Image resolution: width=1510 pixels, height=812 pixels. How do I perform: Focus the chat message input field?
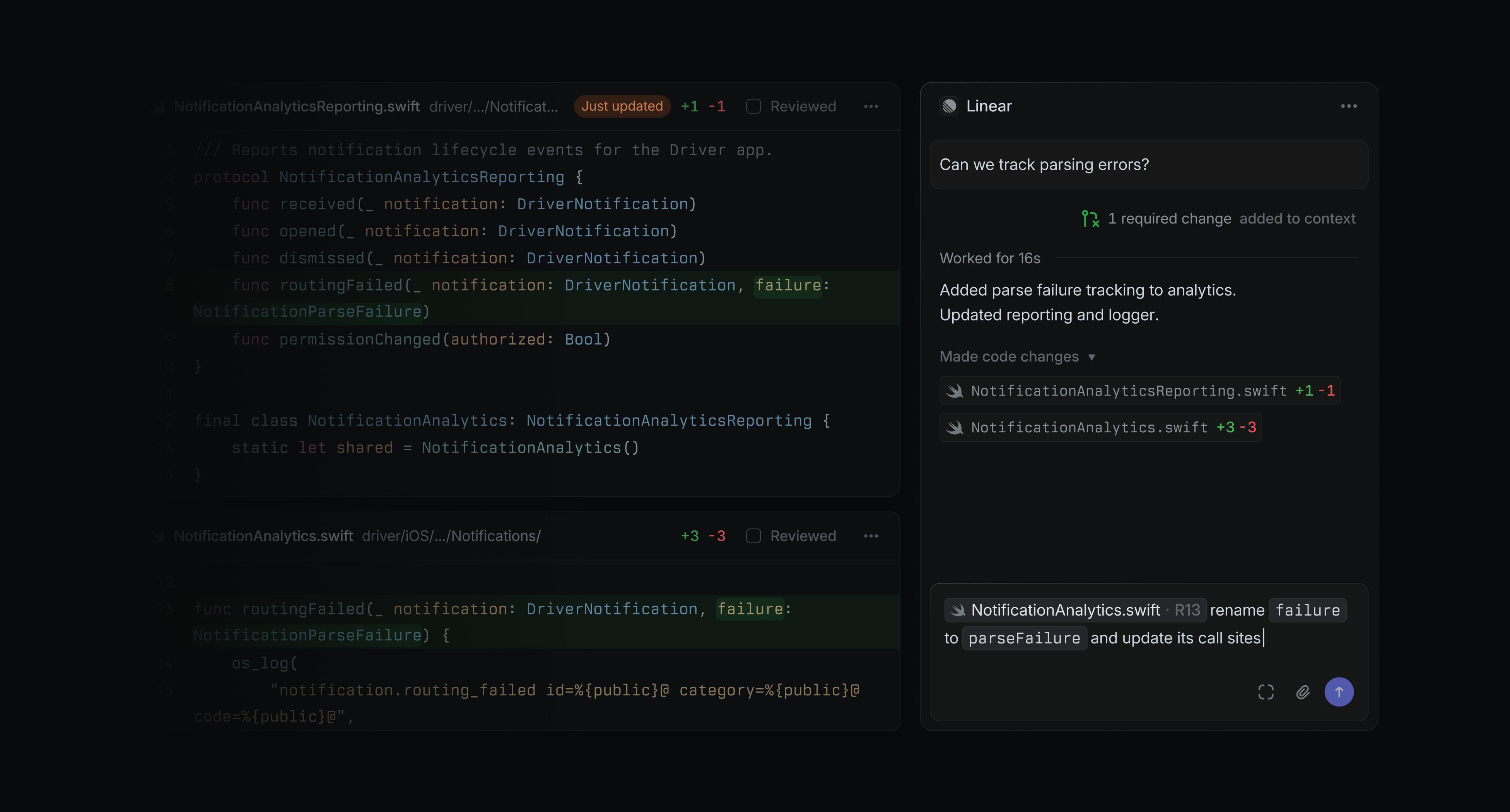(1149, 652)
